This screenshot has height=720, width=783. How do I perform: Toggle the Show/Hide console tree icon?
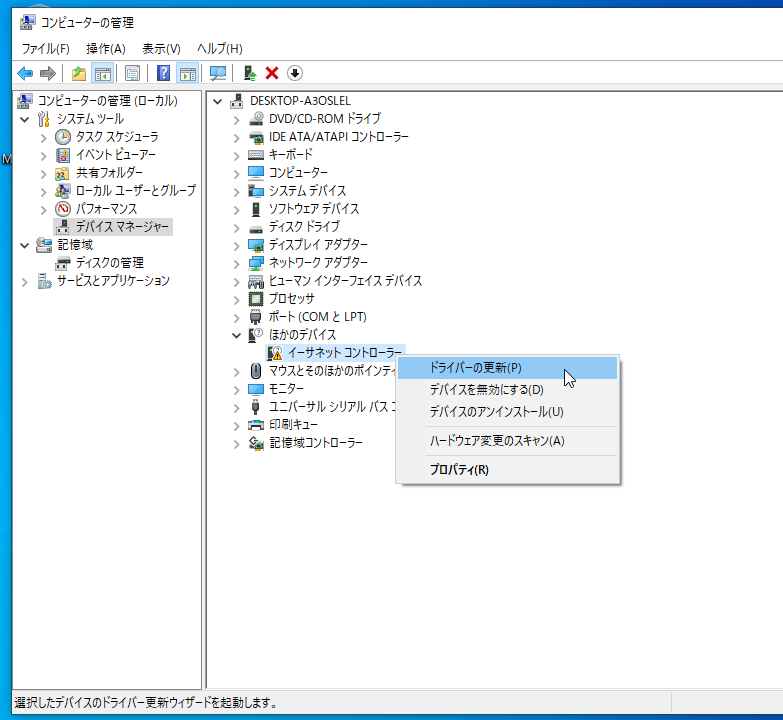103,73
